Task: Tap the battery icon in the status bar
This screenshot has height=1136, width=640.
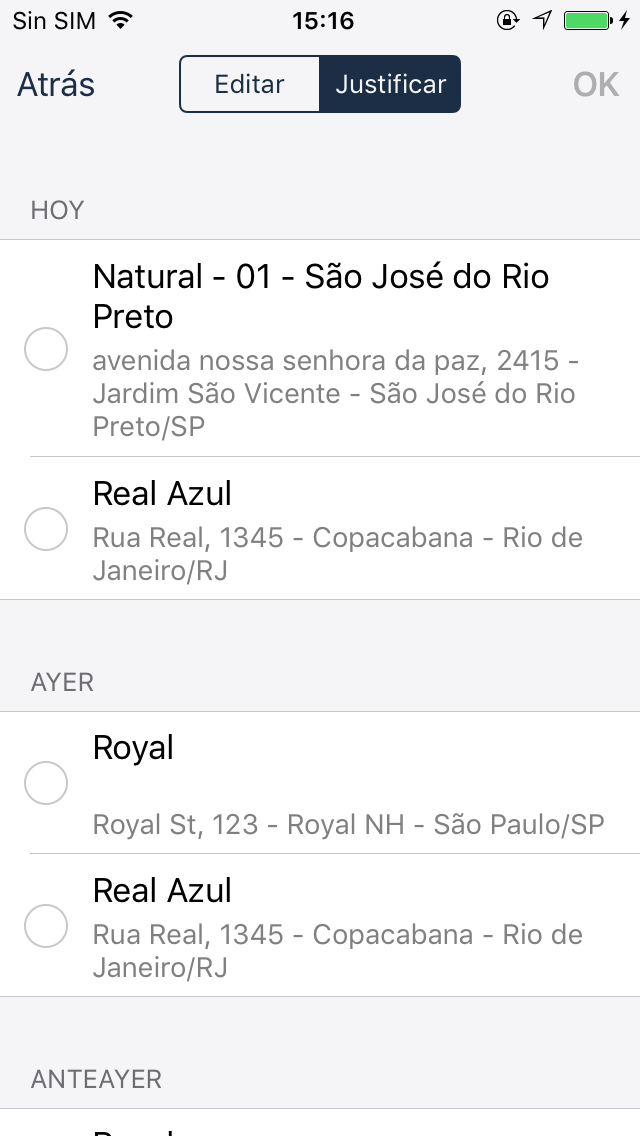Action: coord(584,18)
